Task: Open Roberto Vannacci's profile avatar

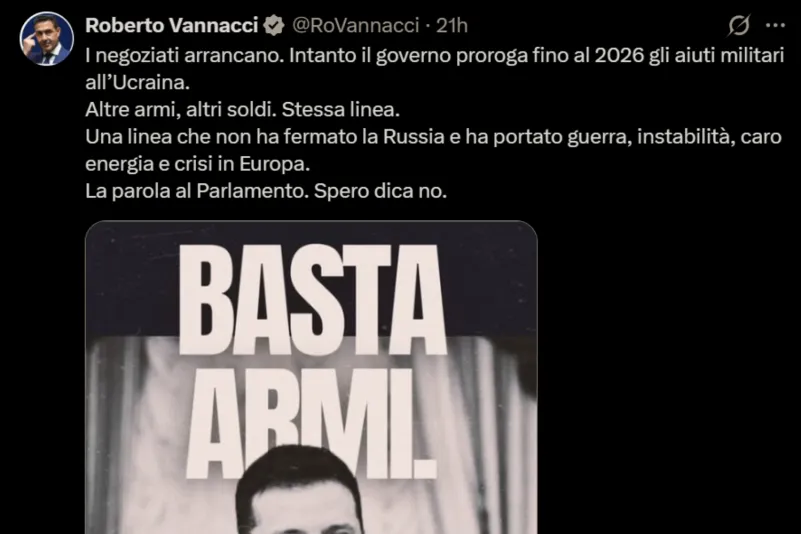Action: [46, 39]
